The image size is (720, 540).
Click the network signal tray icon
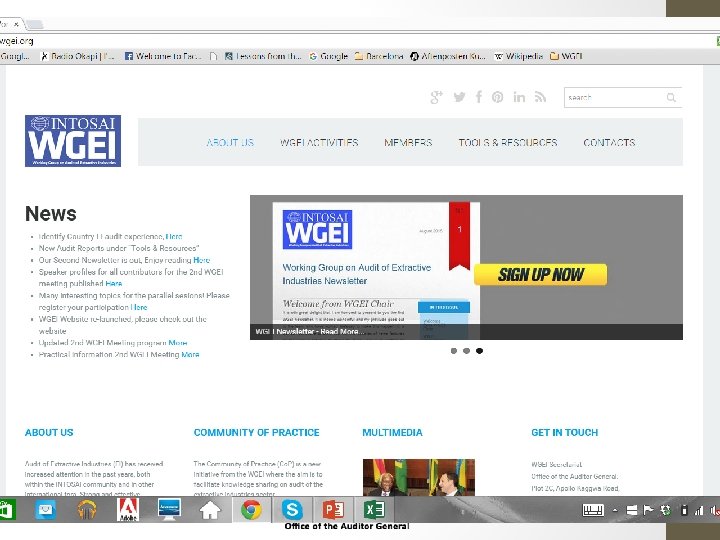(x=699, y=510)
